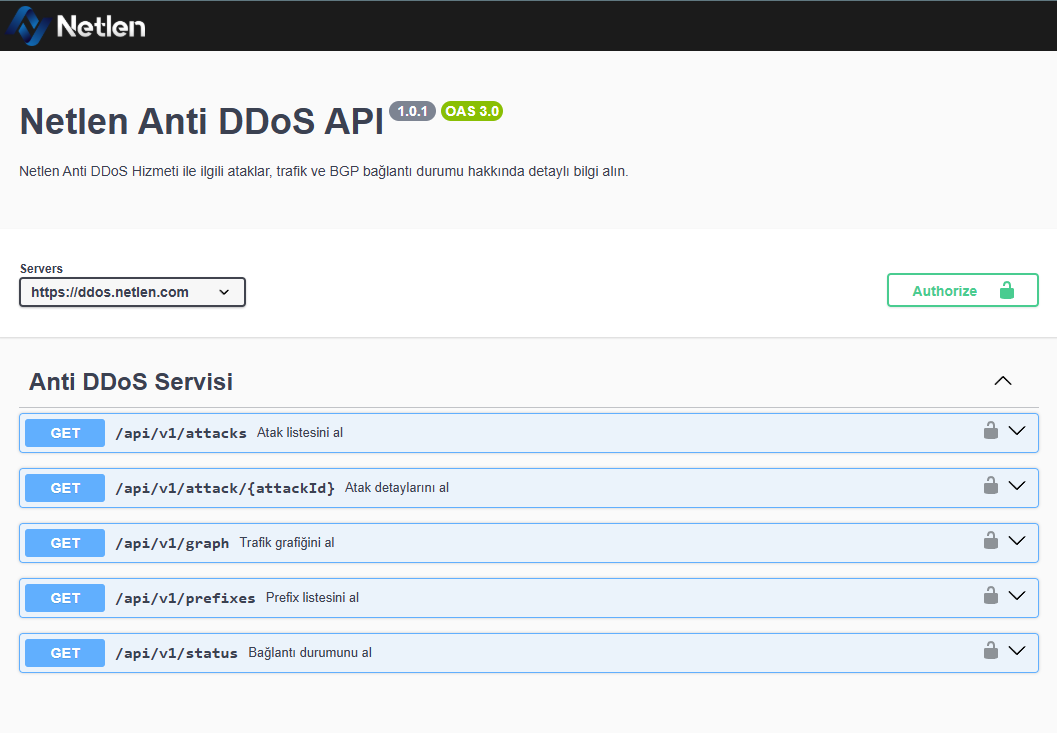Click the GET badge for /api/v1/attacks
The image size is (1057, 733).
[65, 433]
